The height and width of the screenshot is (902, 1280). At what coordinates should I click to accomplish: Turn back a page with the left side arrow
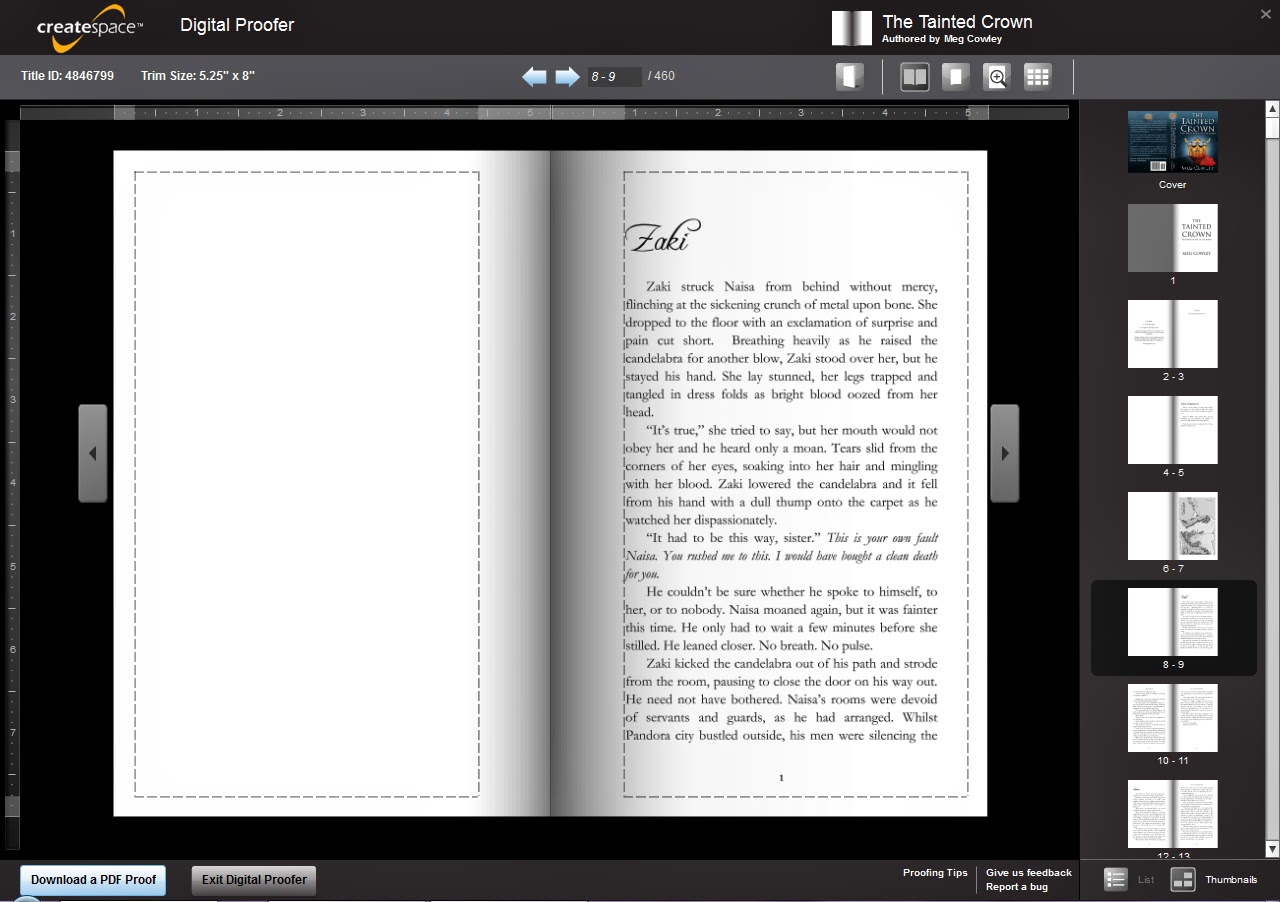pyautogui.click(x=93, y=453)
